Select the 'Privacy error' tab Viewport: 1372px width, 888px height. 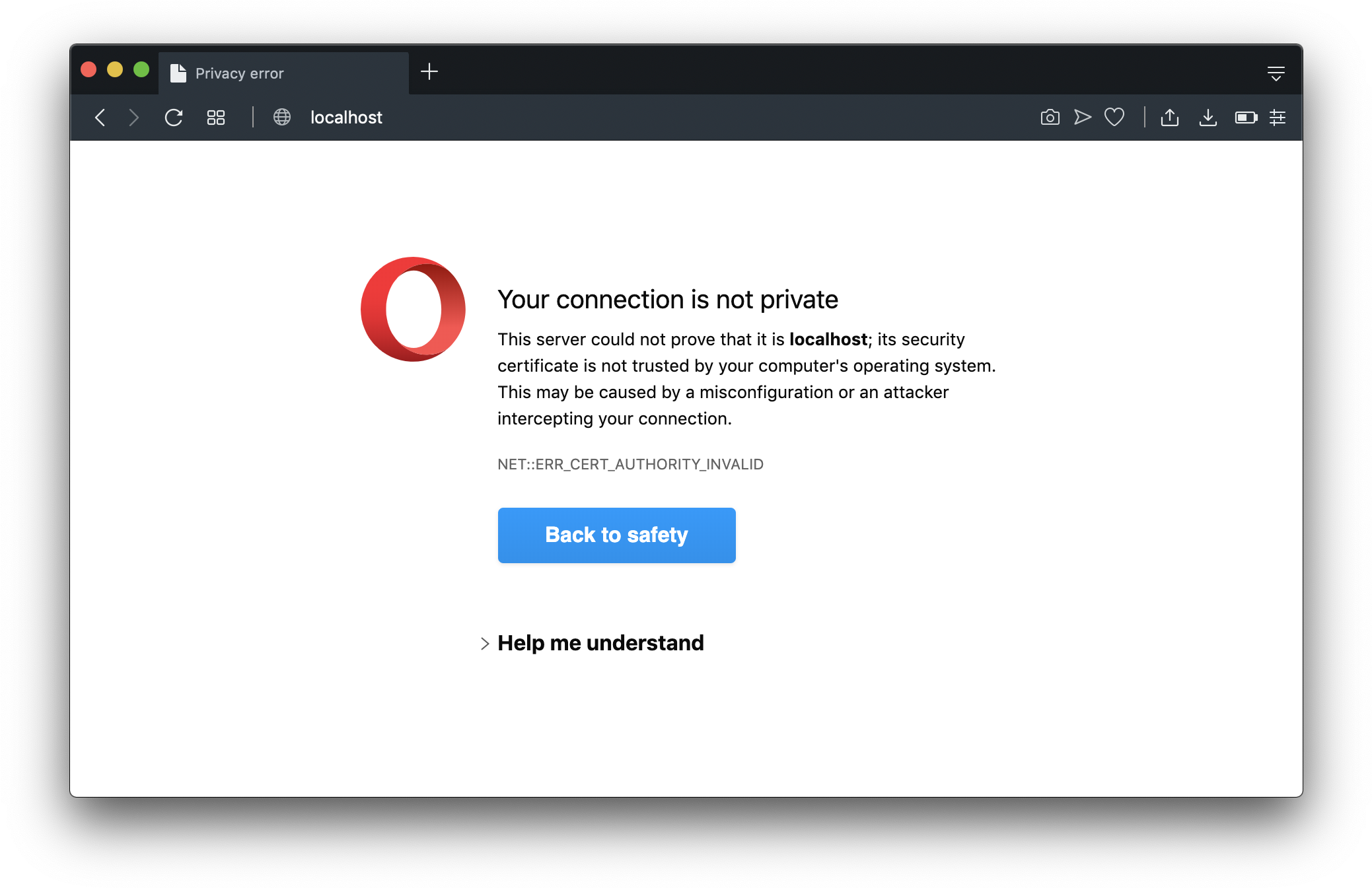click(x=284, y=73)
